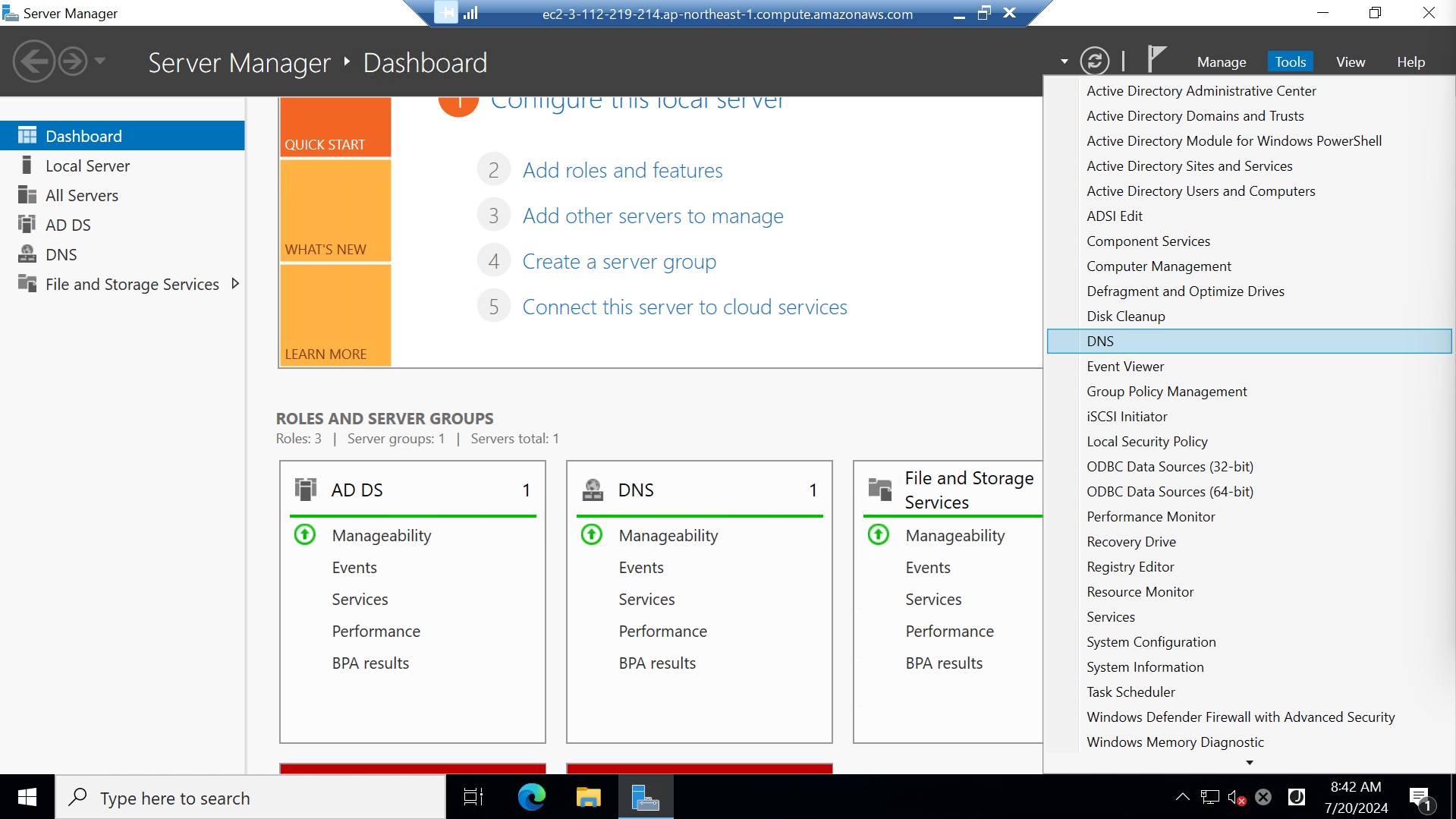Select the DNS icon in the left sidebar
The image size is (1456, 819).
click(x=27, y=254)
